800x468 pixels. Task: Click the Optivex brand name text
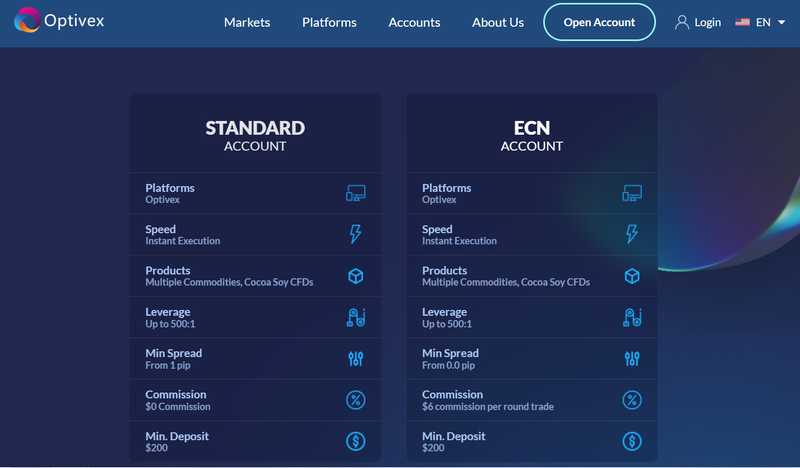pyautogui.click(x=74, y=20)
